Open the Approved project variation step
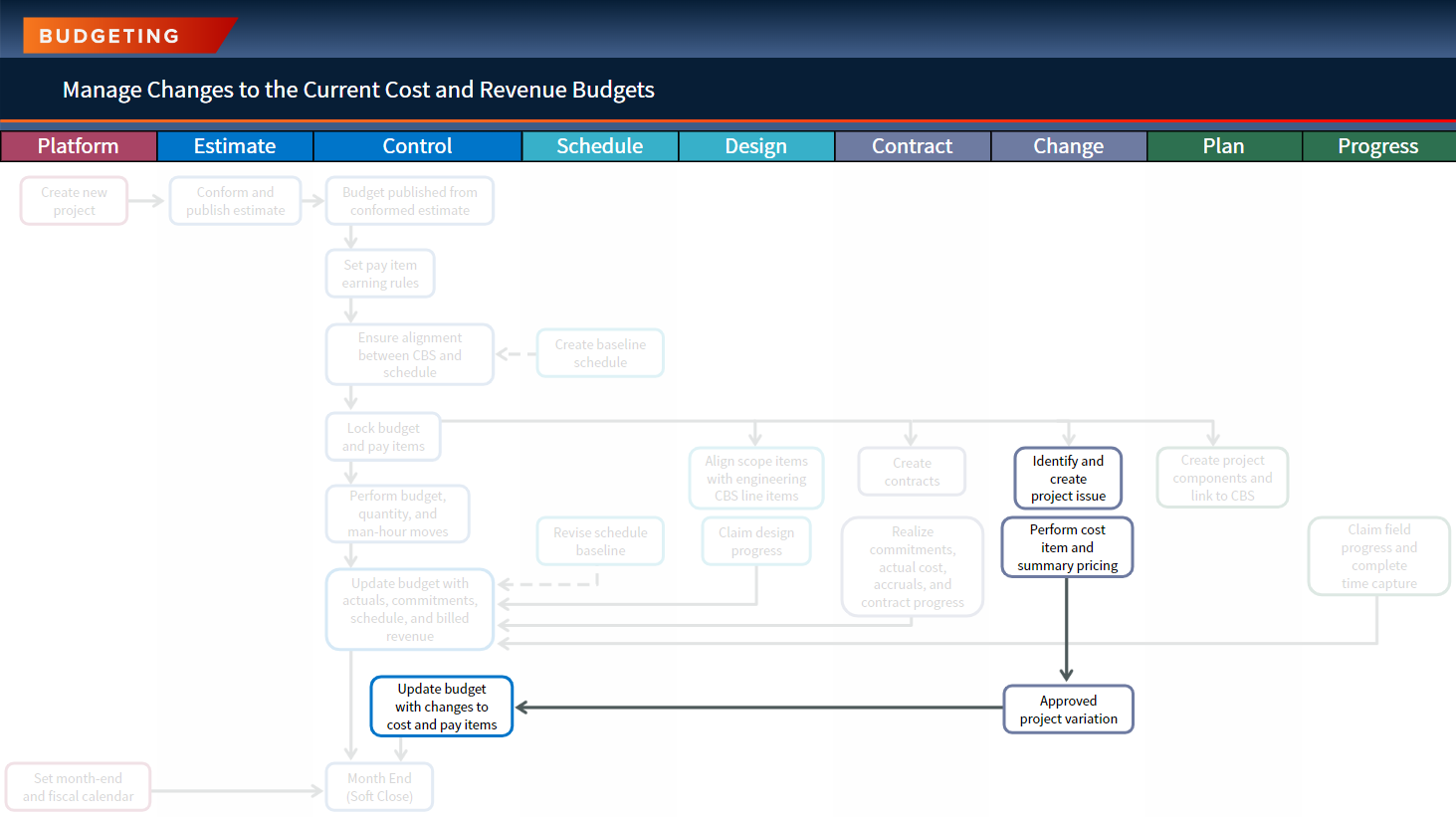The width and height of the screenshot is (1456, 817). [x=1068, y=710]
